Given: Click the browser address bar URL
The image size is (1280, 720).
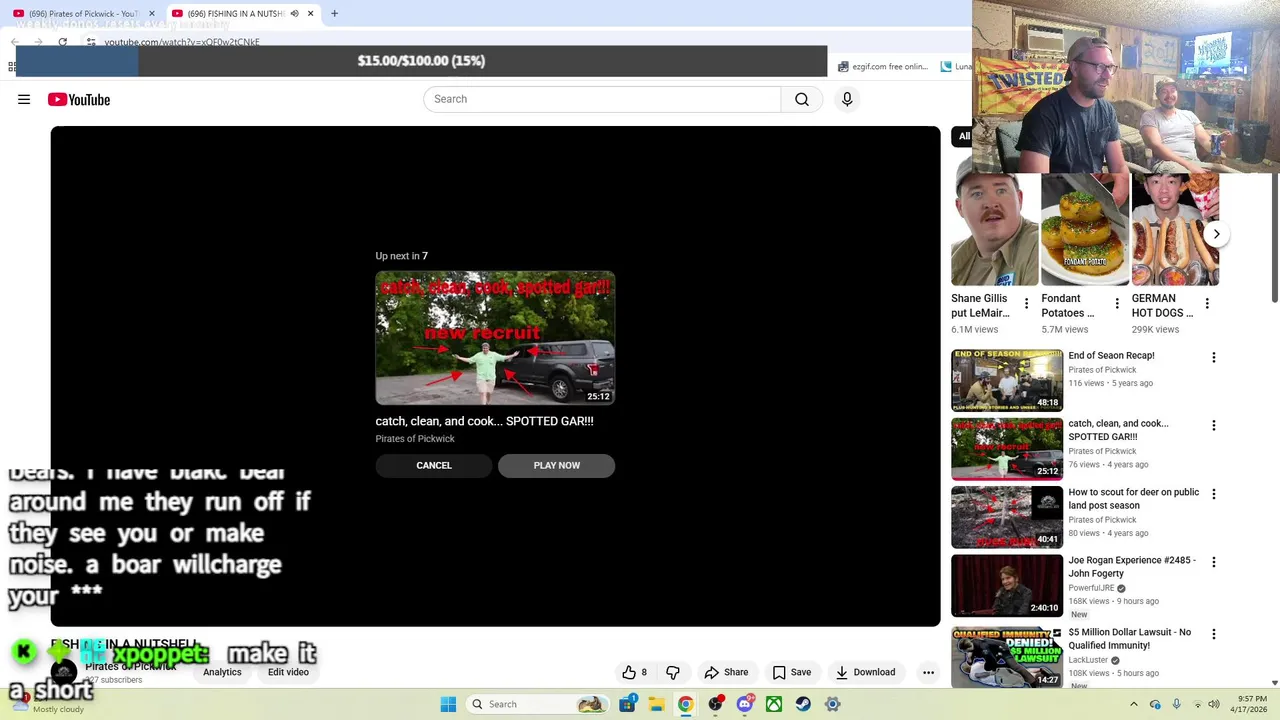Looking at the screenshot, I should 182,42.
